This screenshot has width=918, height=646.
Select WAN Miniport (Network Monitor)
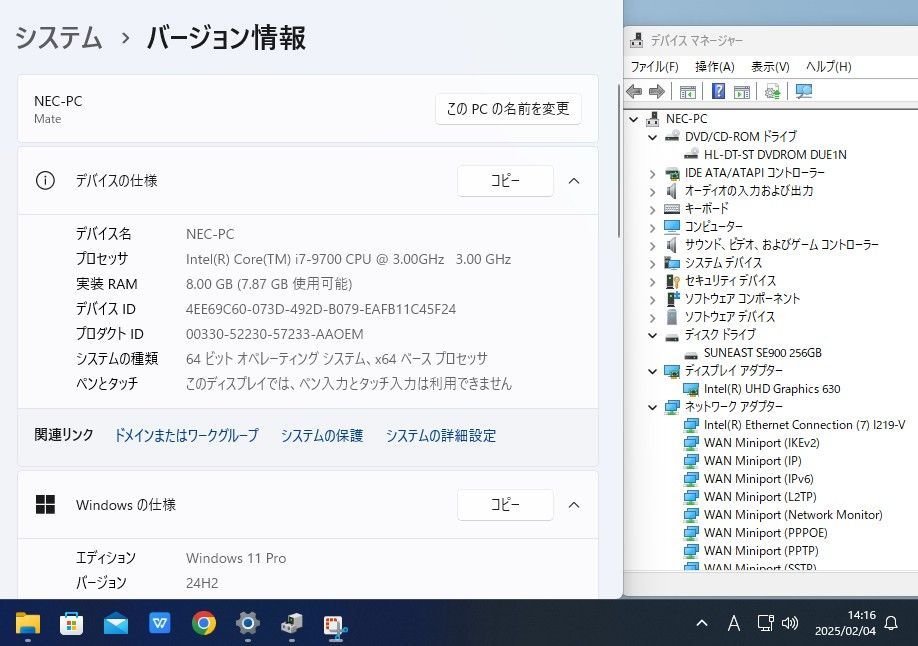793,515
